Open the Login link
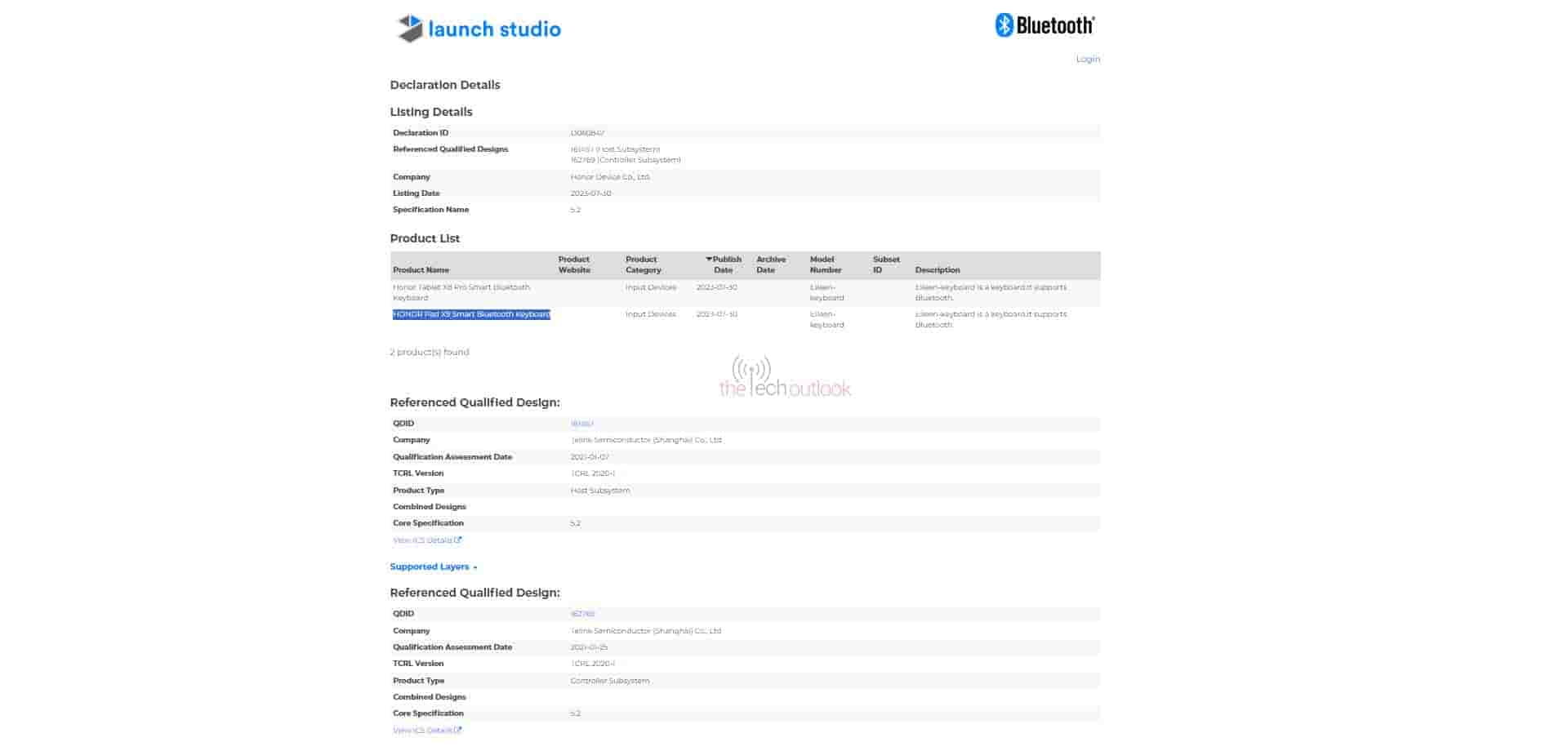The height and width of the screenshot is (751, 1568). tap(1087, 59)
